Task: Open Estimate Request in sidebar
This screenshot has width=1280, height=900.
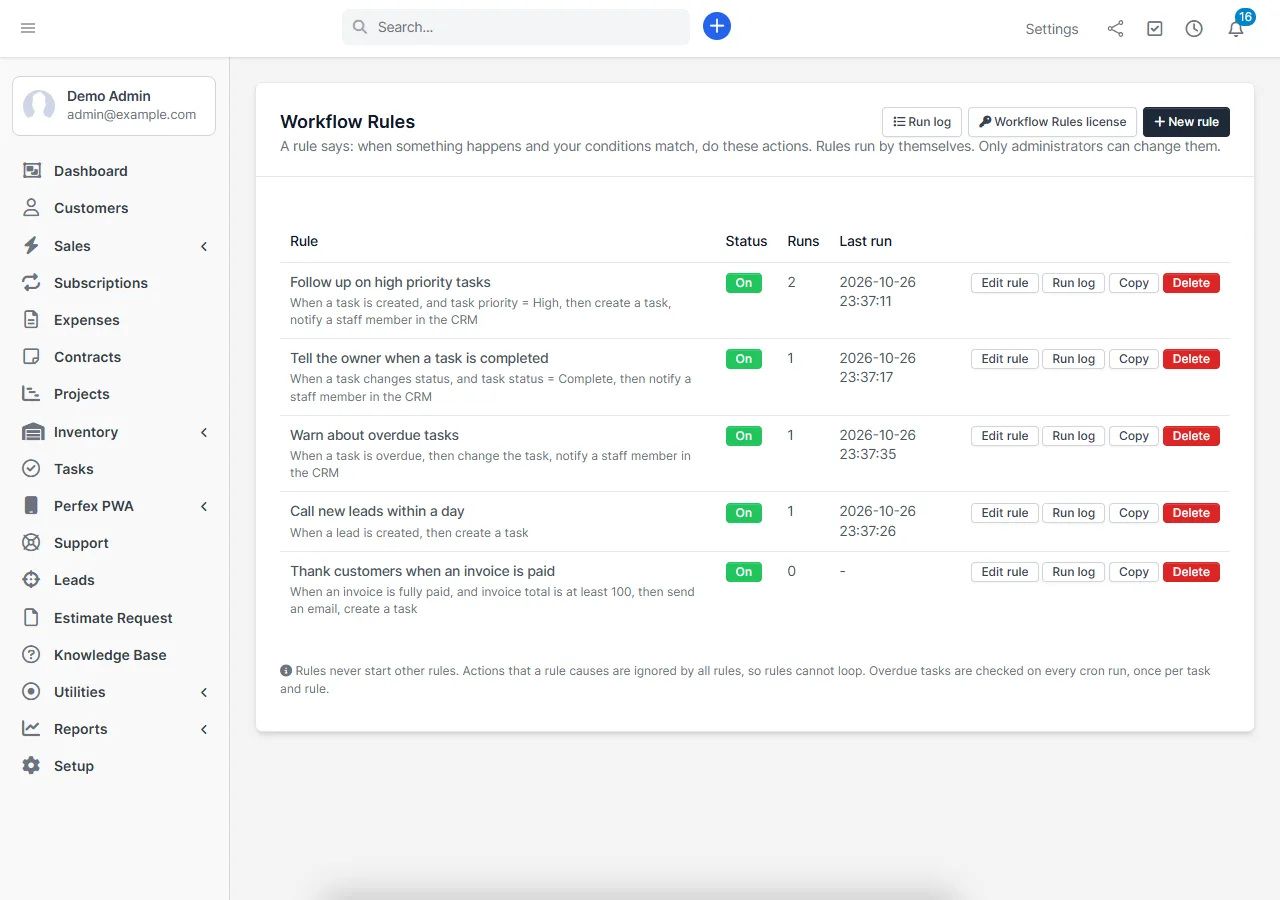Action: point(114,618)
